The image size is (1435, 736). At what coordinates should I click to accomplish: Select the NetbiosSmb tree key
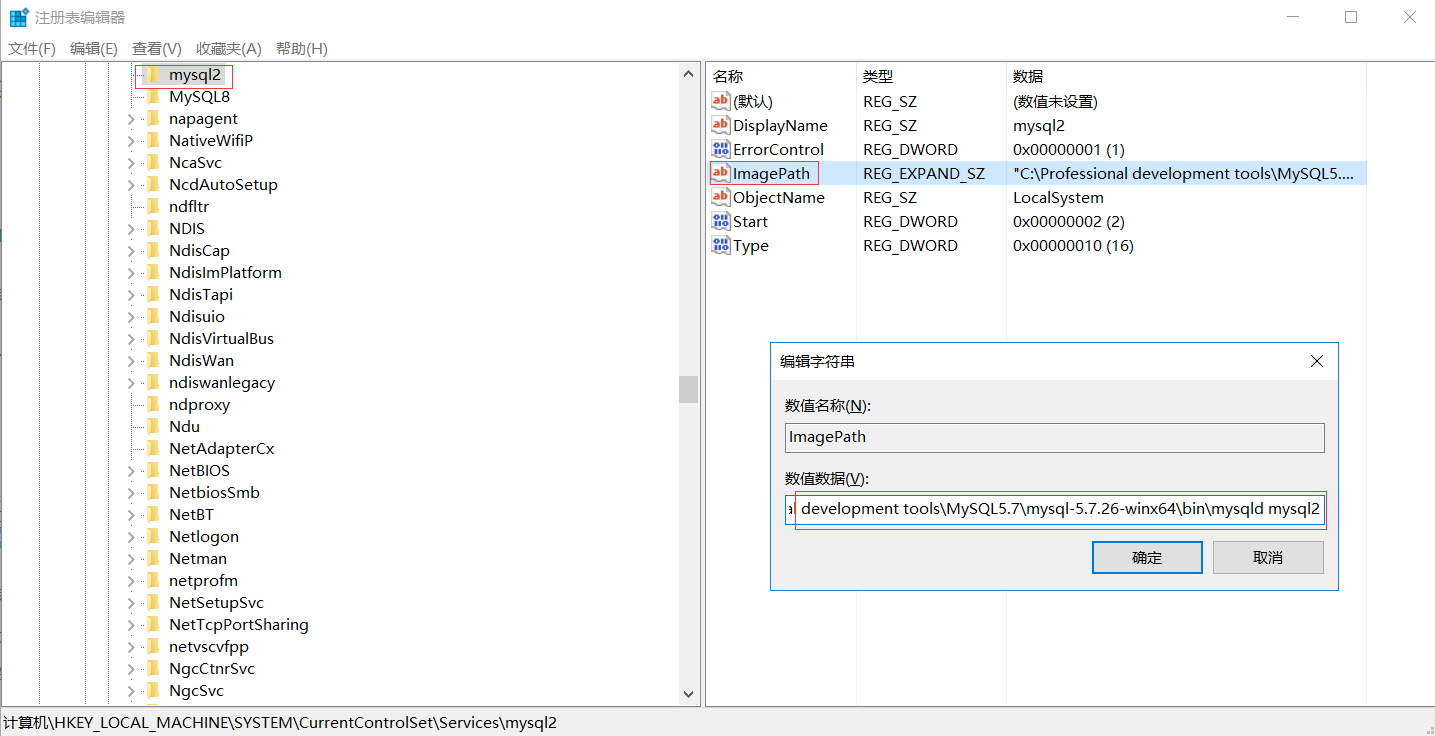click(214, 493)
